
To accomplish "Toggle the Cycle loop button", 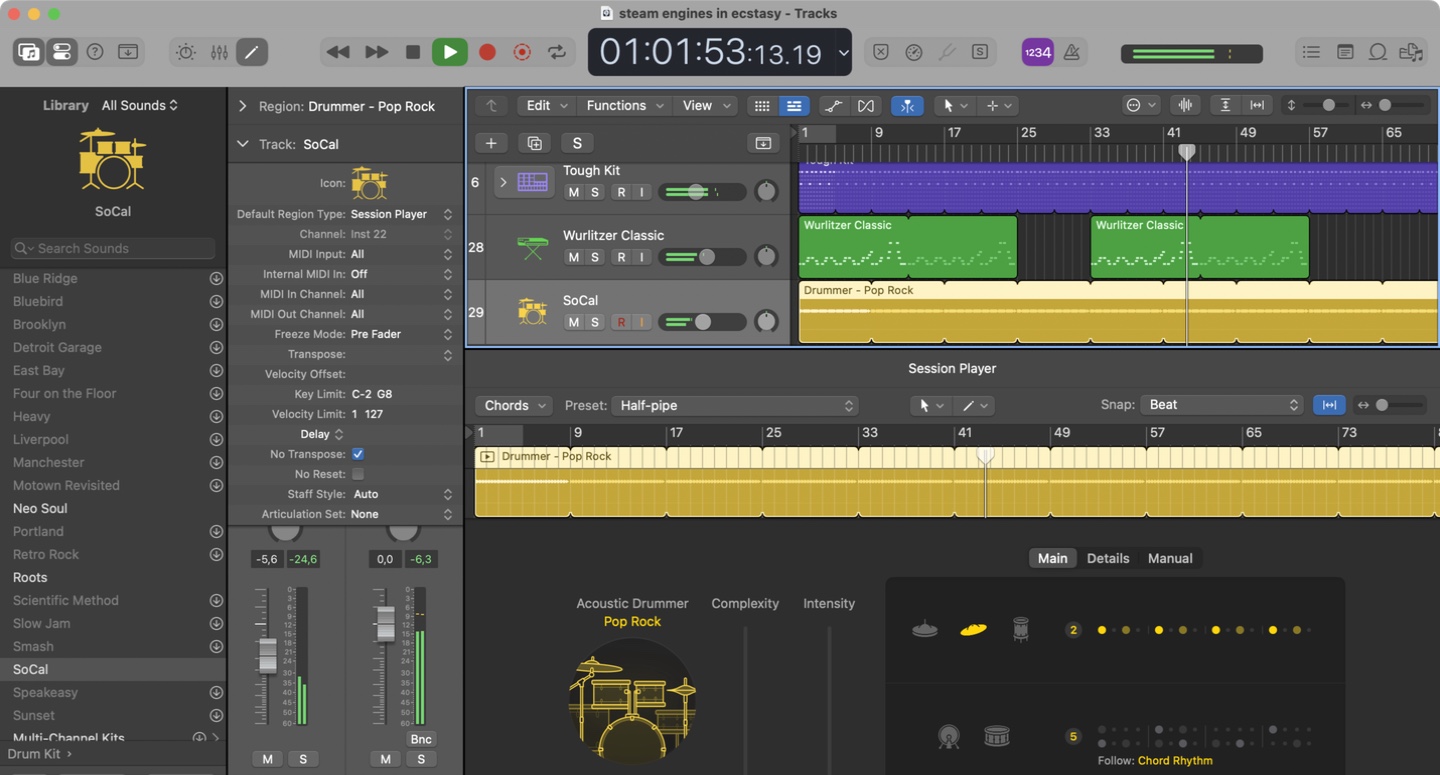I will (557, 52).
